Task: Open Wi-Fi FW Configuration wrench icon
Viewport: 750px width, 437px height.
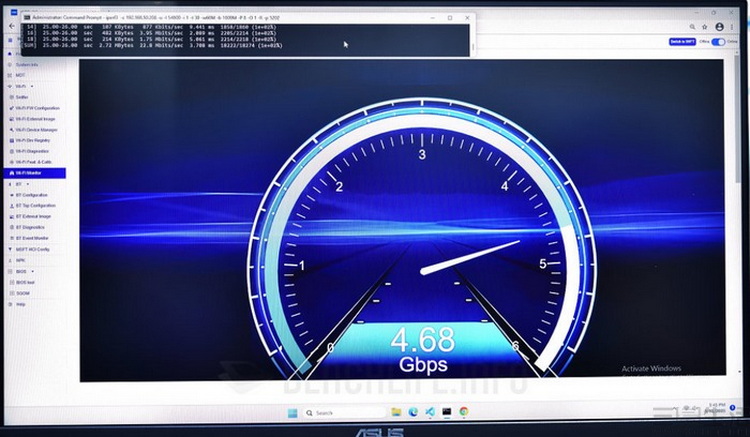Action: click(11, 108)
